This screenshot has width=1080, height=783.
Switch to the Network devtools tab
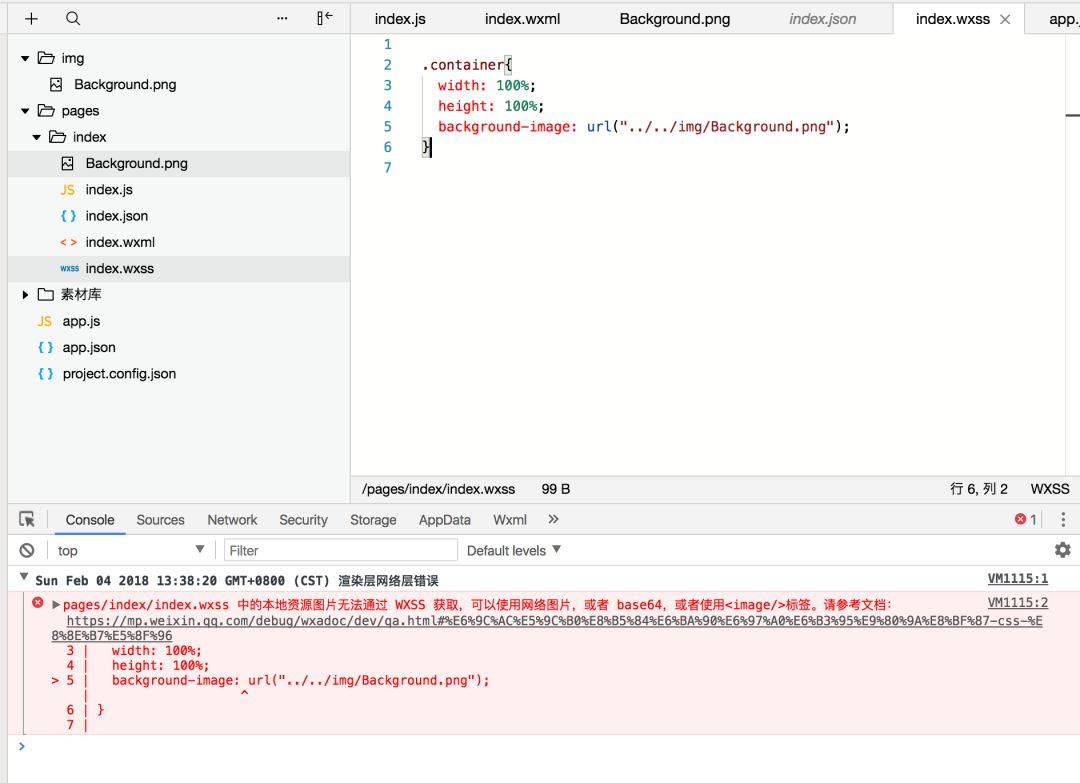(x=232, y=520)
